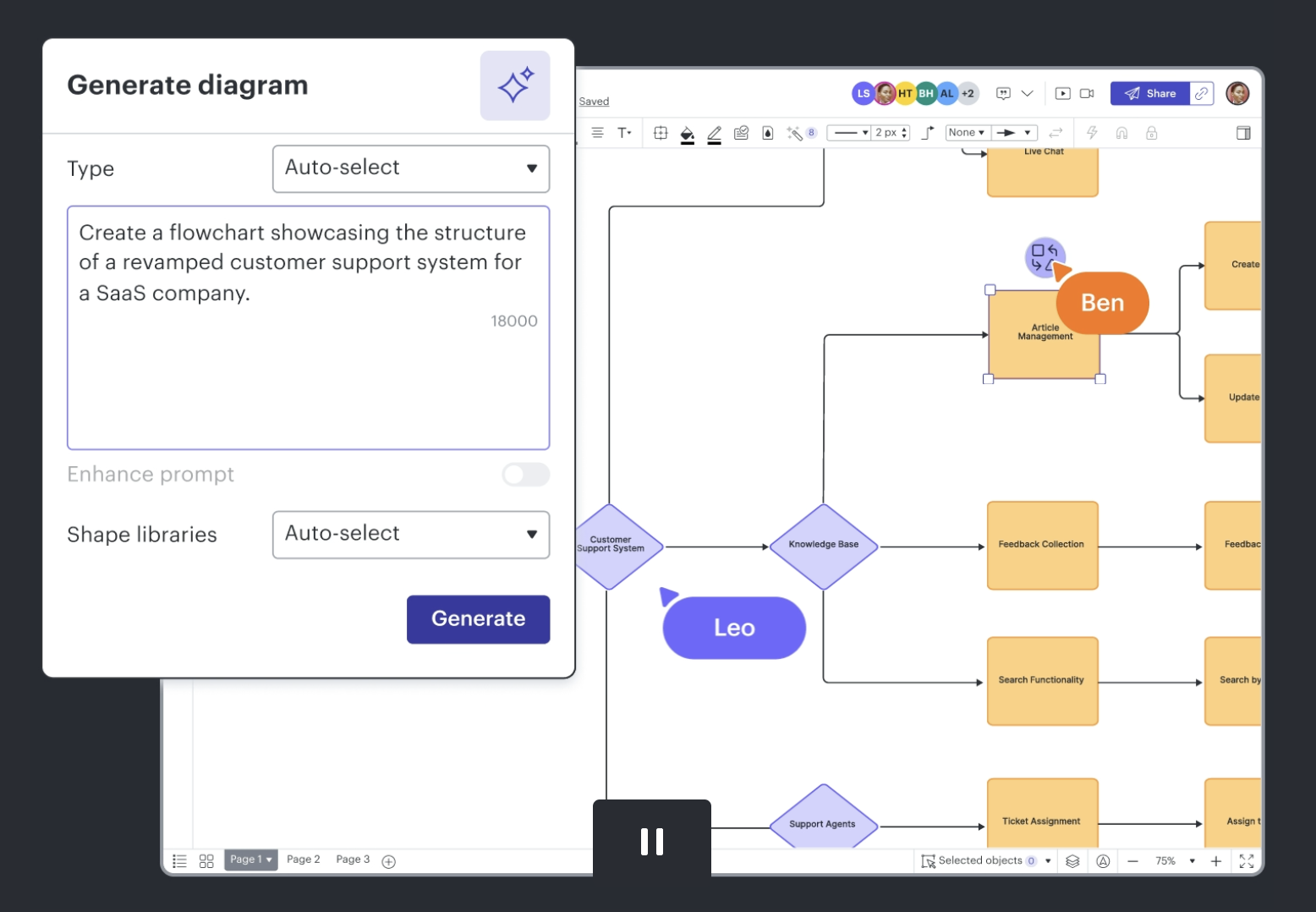Toggle the snap magnet in the toolbar
Viewport: 1316px width, 912px height.
point(1122,133)
